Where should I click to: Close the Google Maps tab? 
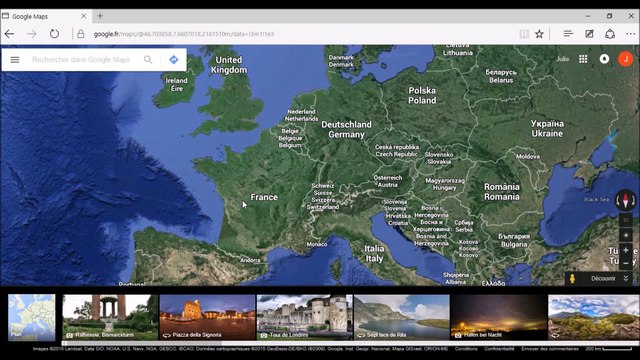[x=84, y=16]
